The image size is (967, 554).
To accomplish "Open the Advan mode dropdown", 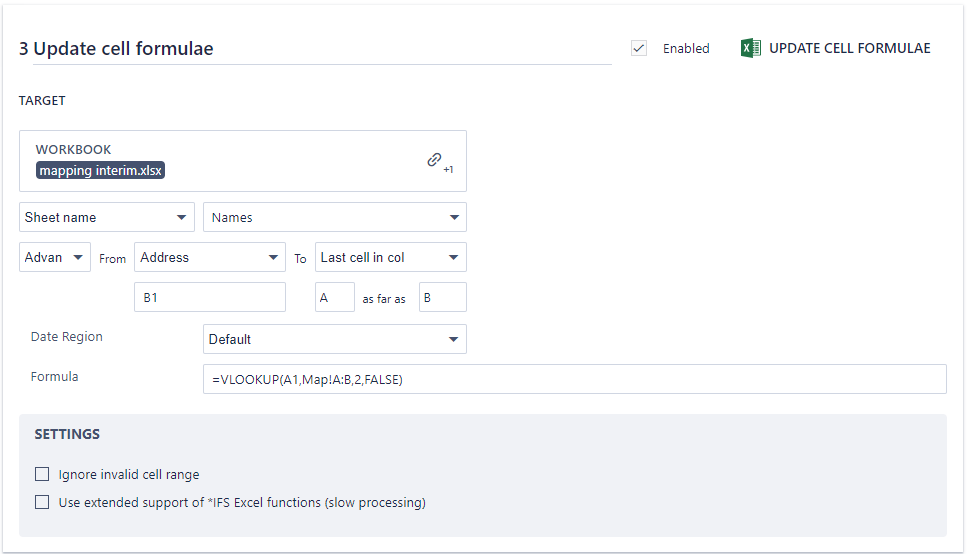I will (55, 257).
